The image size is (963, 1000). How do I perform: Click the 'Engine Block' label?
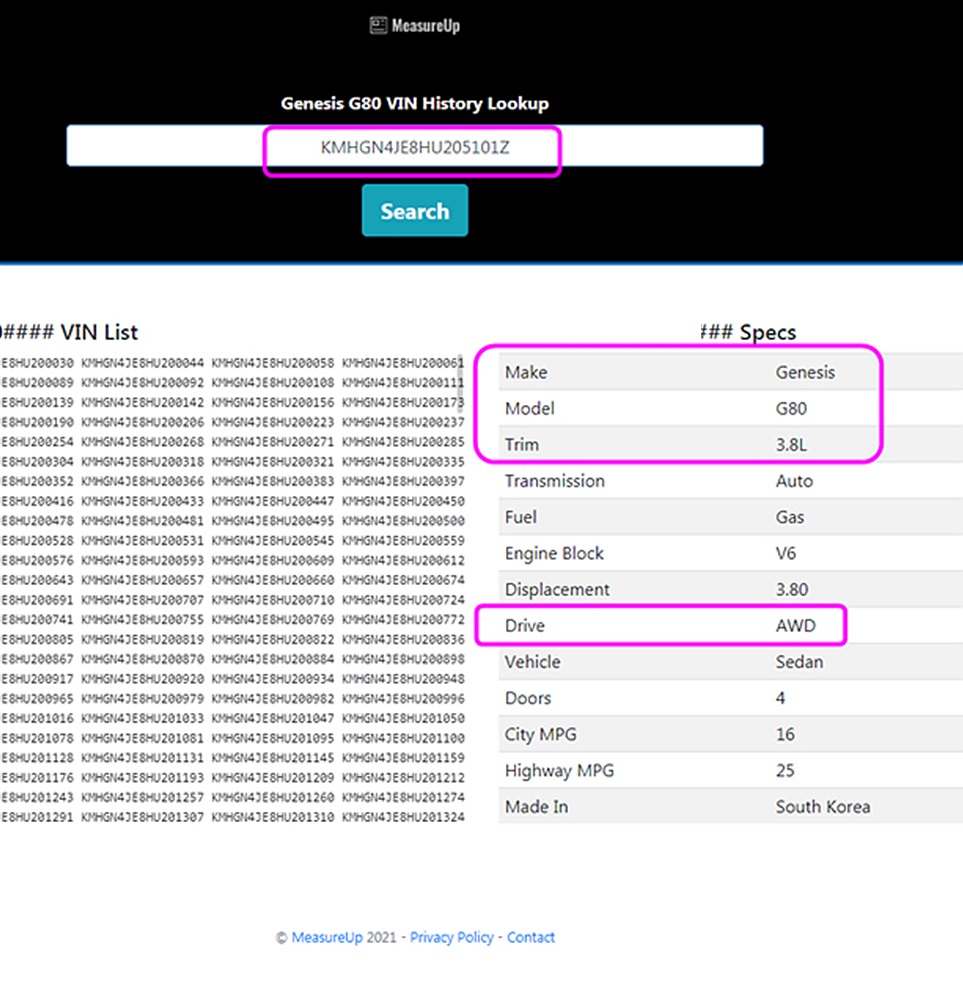(x=554, y=553)
